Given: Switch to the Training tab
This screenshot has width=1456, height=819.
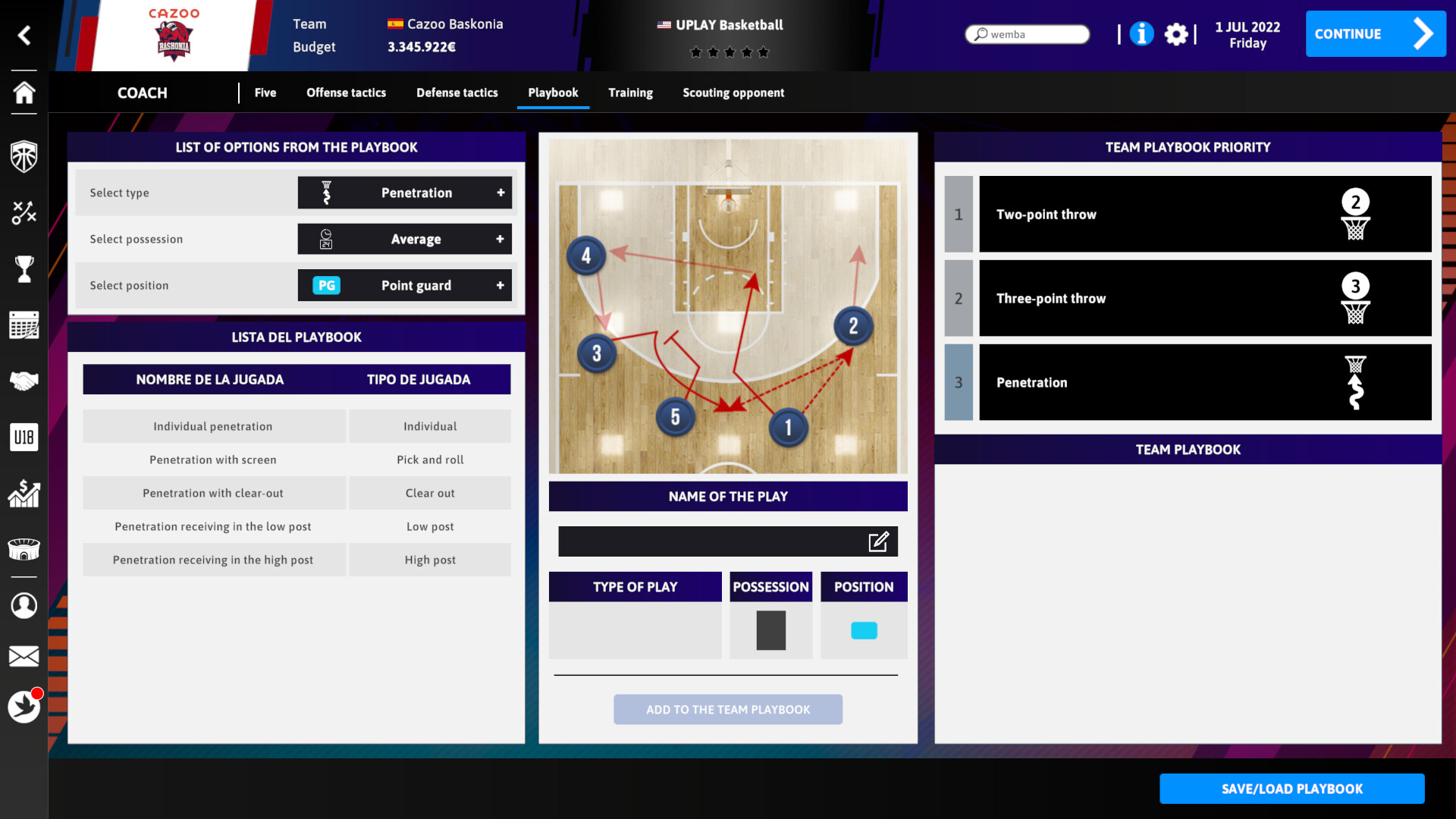Looking at the screenshot, I should coord(631,92).
